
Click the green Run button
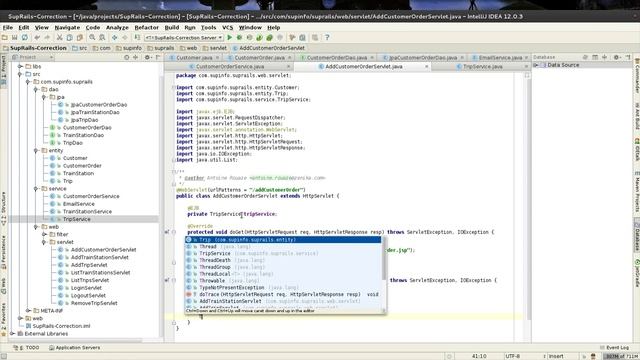pyautogui.click(x=229, y=38)
